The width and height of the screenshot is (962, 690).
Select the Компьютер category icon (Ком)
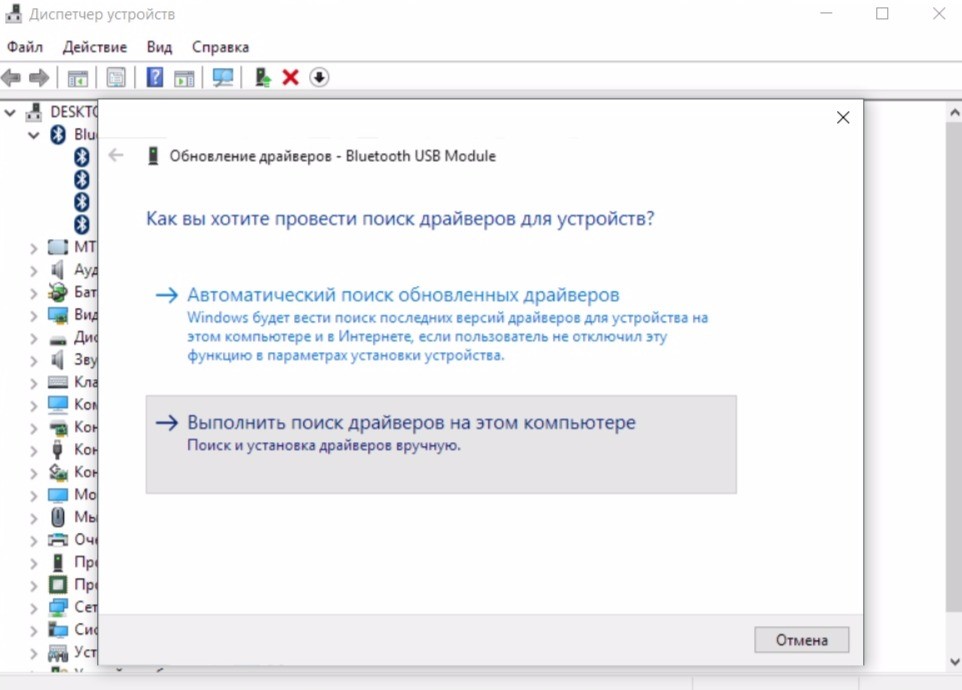click(x=58, y=405)
